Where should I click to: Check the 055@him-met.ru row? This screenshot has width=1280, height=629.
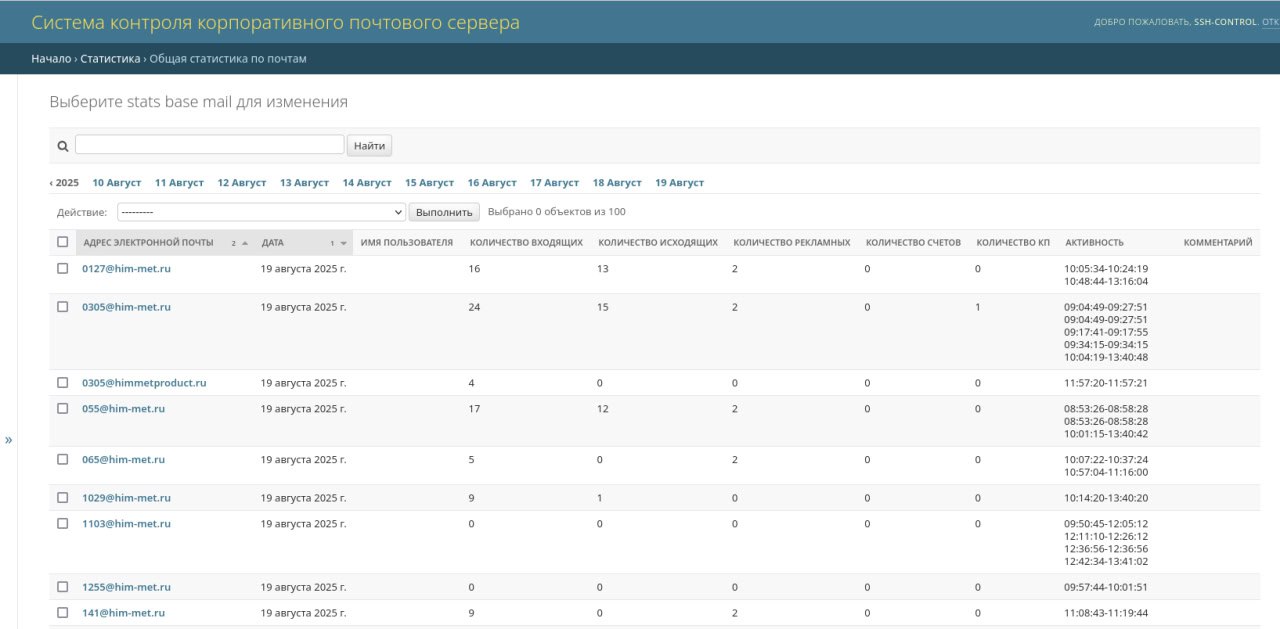pos(63,409)
